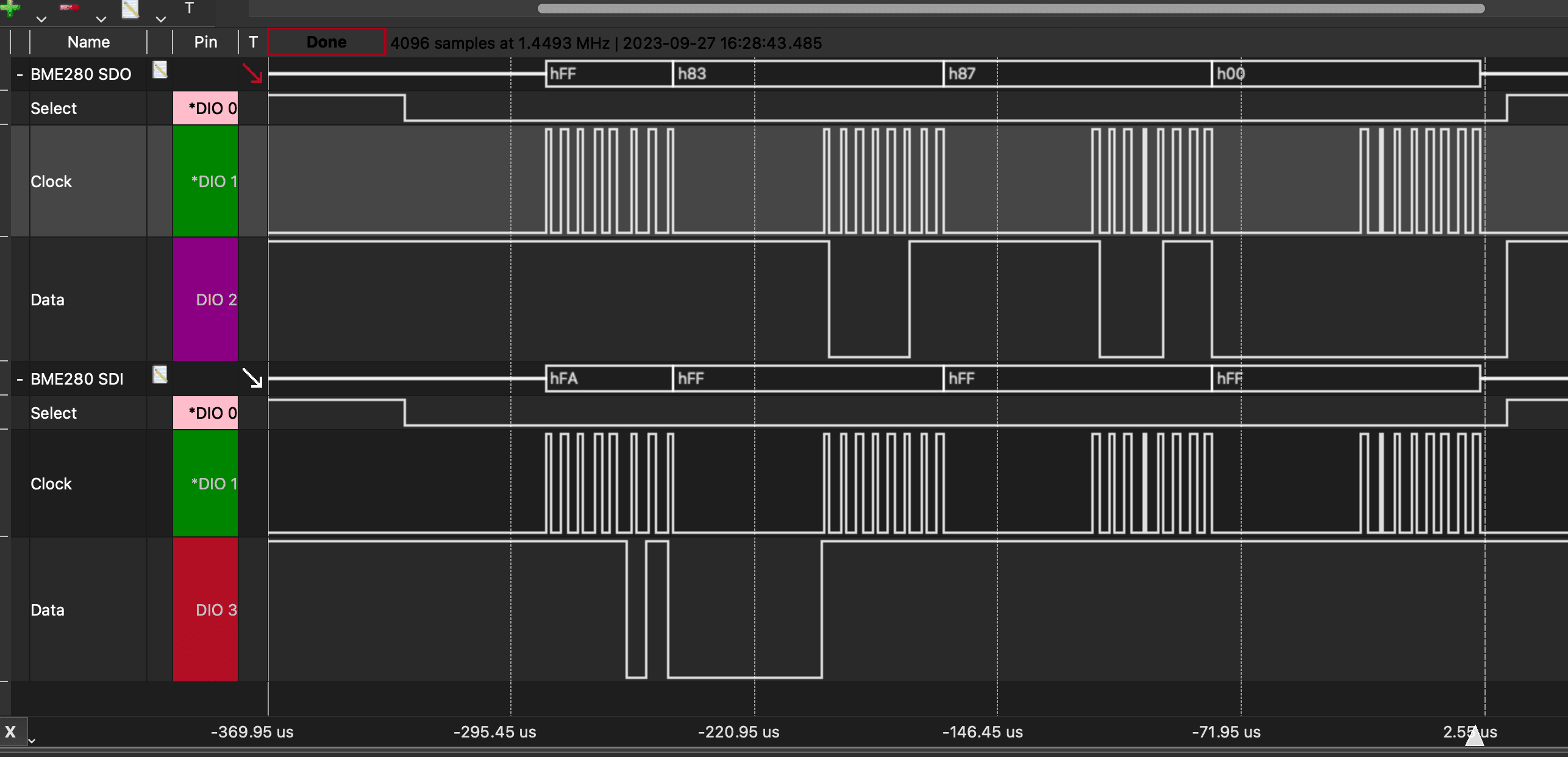Screen dimensions: 1568x757
Task: Select the Select signal under BME280 SDI
Action: (x=54, y=413)
